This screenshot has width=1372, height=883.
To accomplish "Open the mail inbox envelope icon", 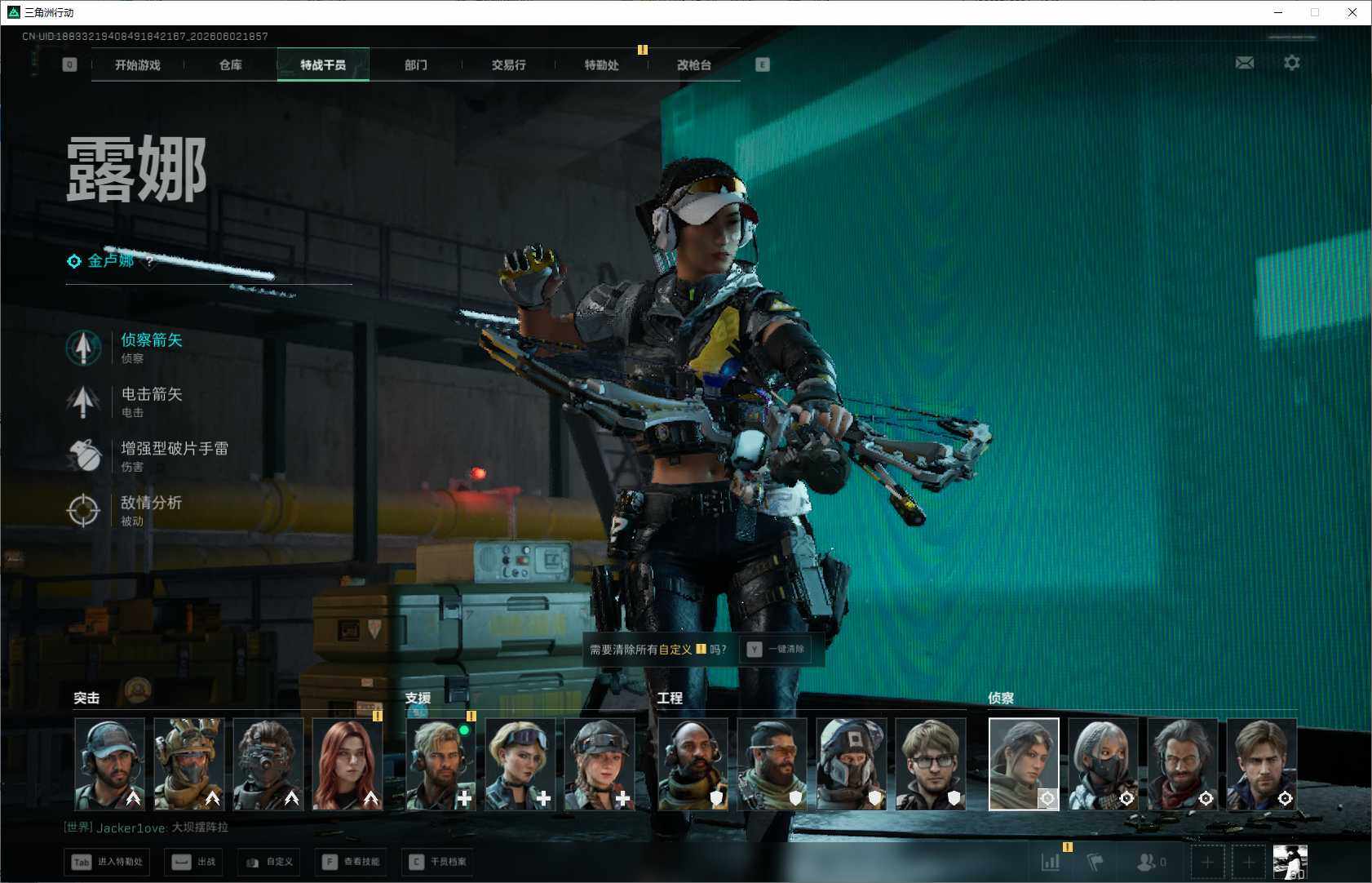I will tap(1245, 63).
